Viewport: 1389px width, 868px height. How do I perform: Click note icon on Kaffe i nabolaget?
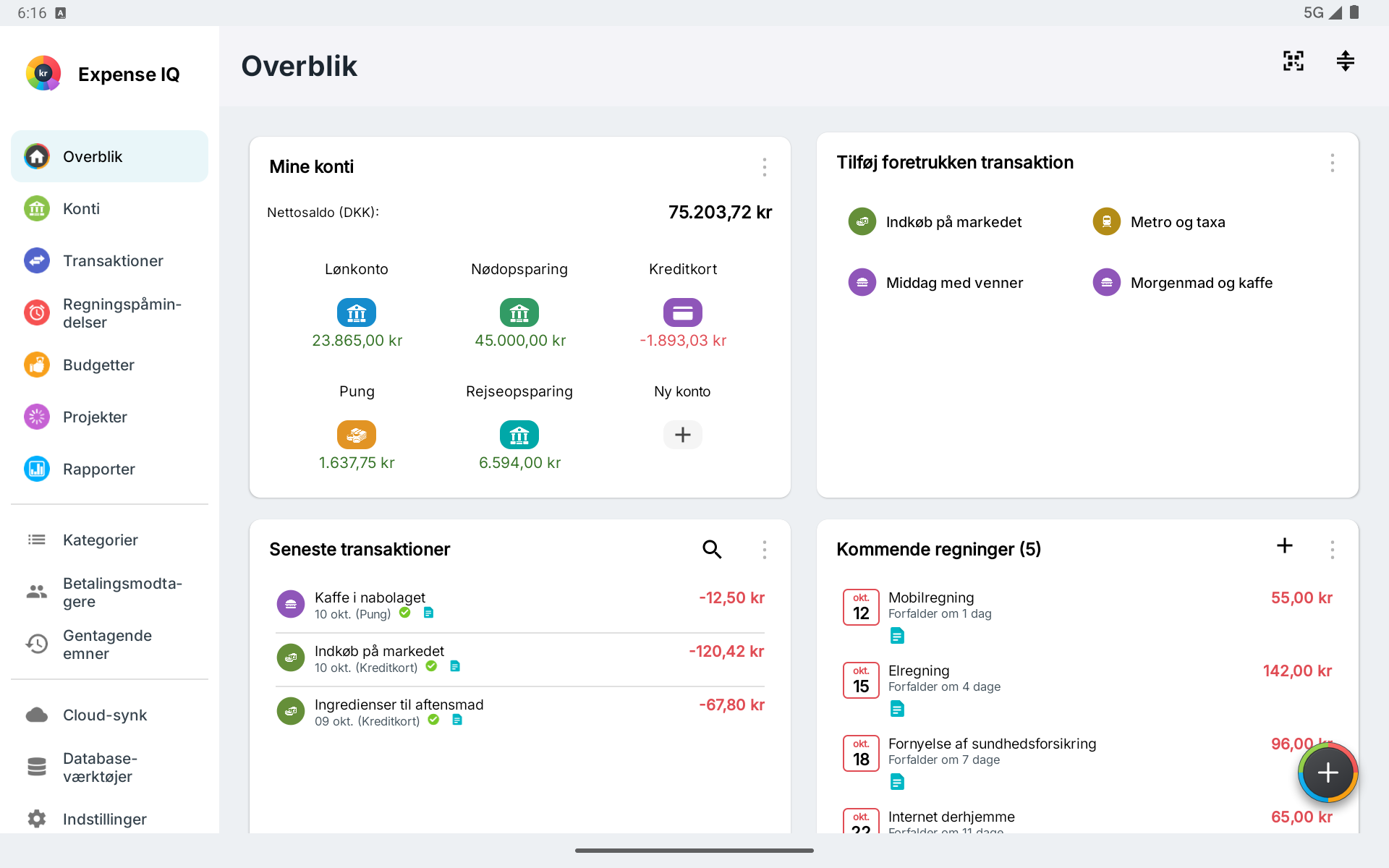(x=428, y=613)
